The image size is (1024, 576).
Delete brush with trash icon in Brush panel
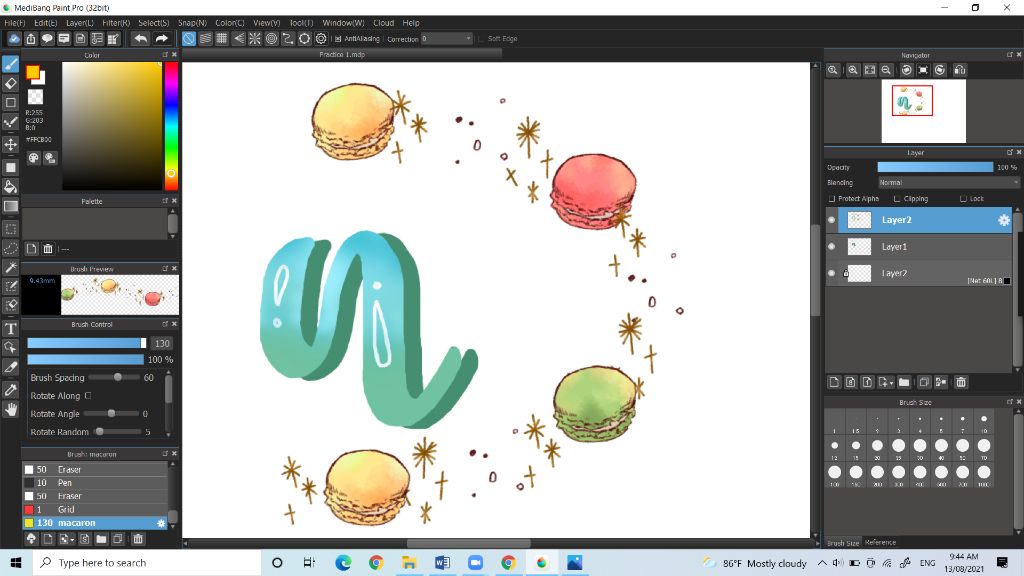pyautogui.click(x=138, y=539)
